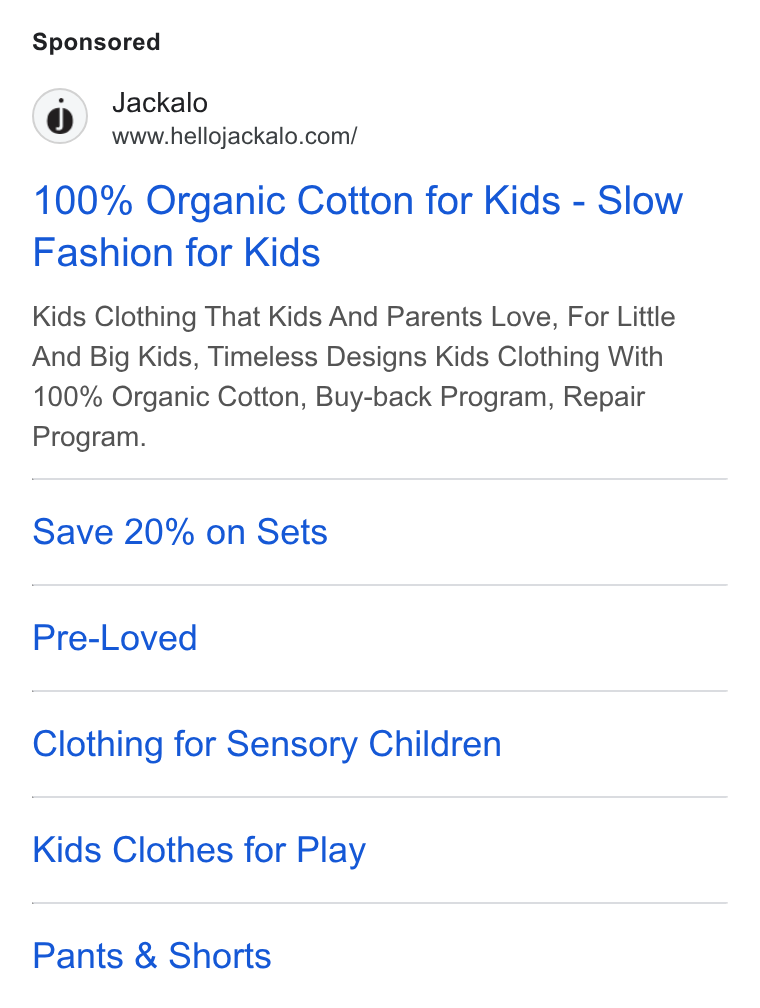Go to Kids Clothes for Play
Image resolution: width=760 pixels, height=1008 pixels.
point(199,850)
